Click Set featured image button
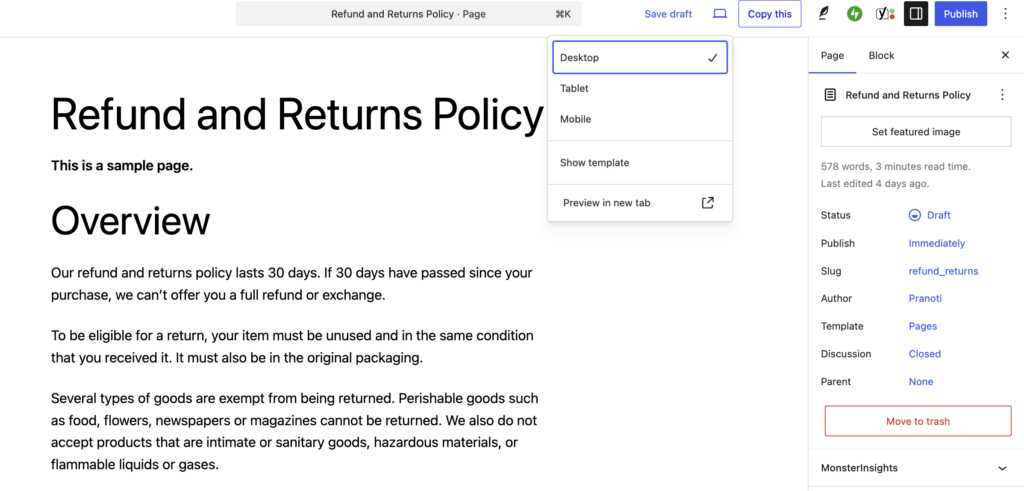 point(916,132)
